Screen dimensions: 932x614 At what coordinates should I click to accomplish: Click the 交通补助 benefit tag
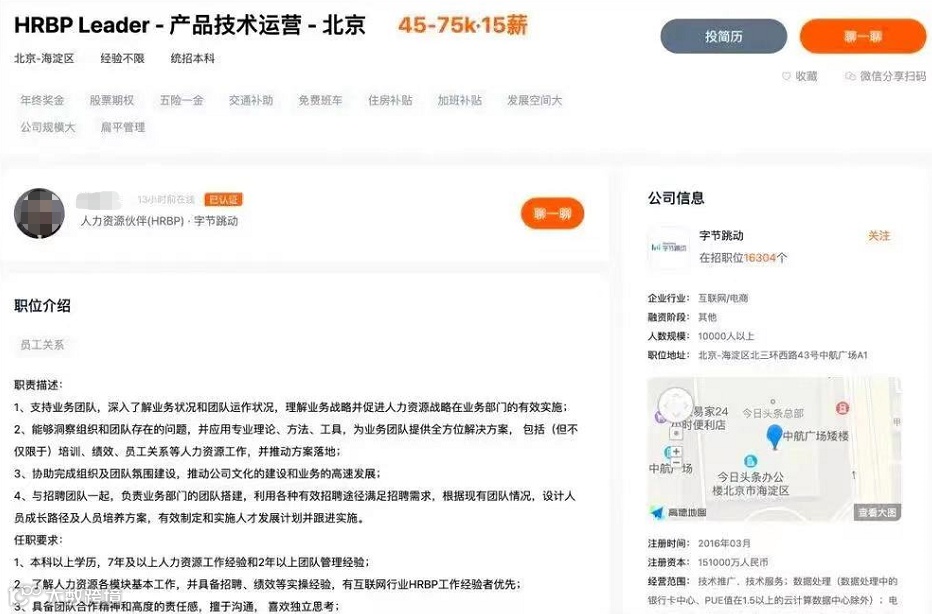(x=251, y=100)
